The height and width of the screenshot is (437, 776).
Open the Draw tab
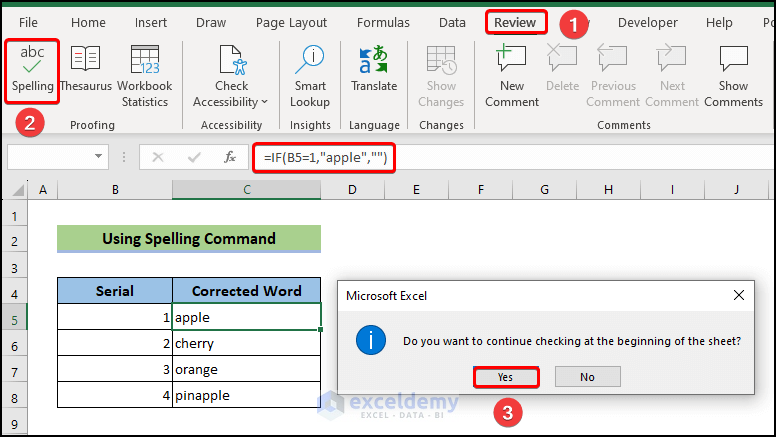(x=211, y=23)
